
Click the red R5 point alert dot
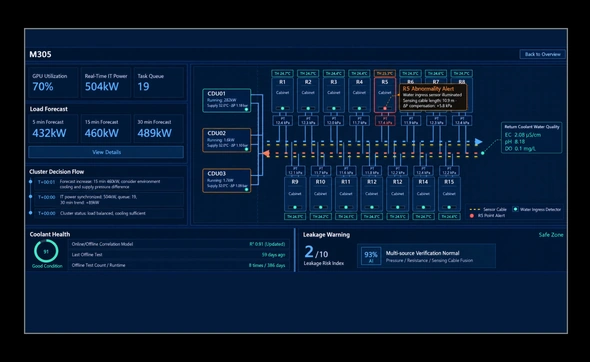click(x=385, y=108)
